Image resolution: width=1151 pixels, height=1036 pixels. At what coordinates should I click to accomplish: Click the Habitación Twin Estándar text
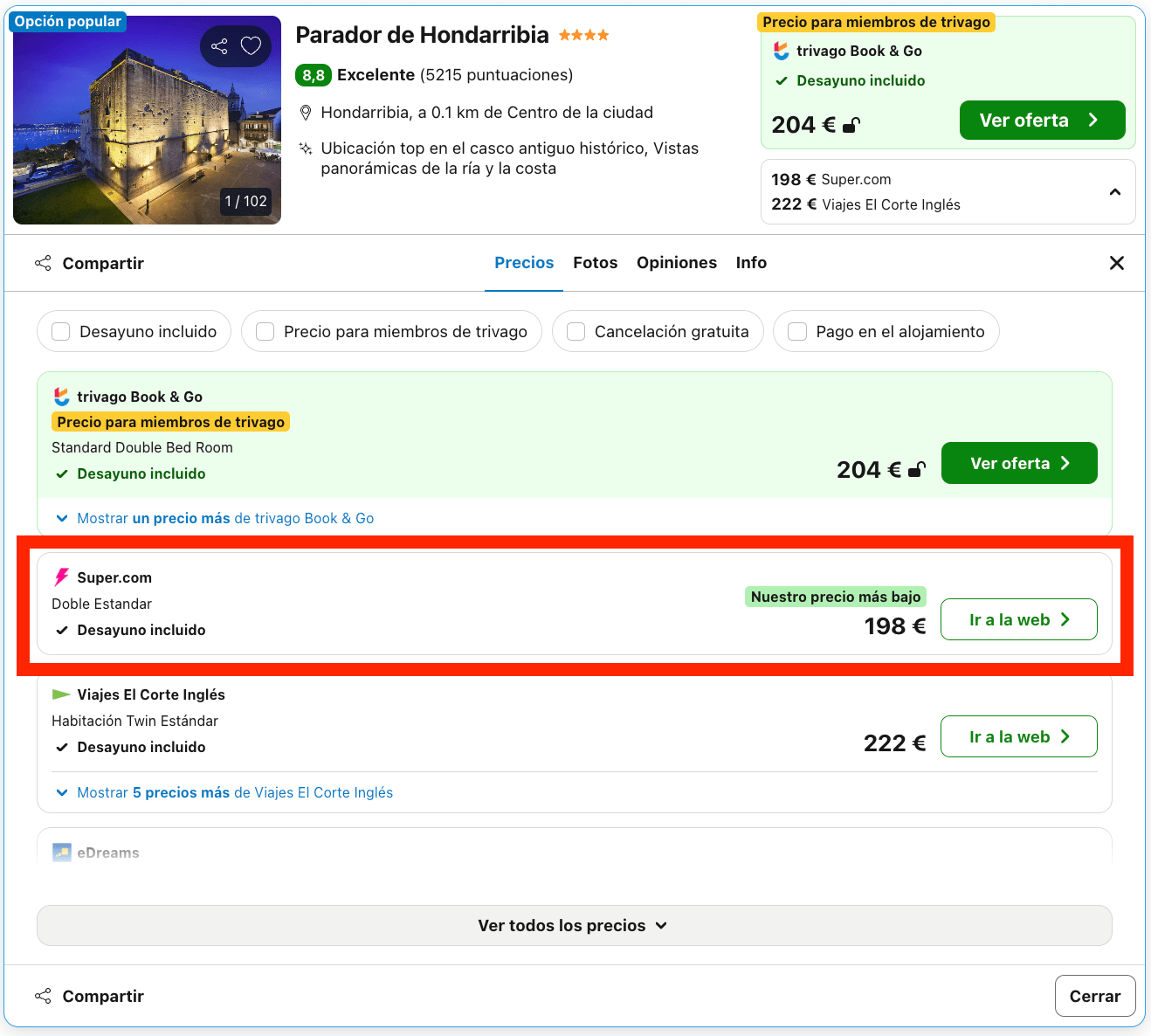click(134, 721)
